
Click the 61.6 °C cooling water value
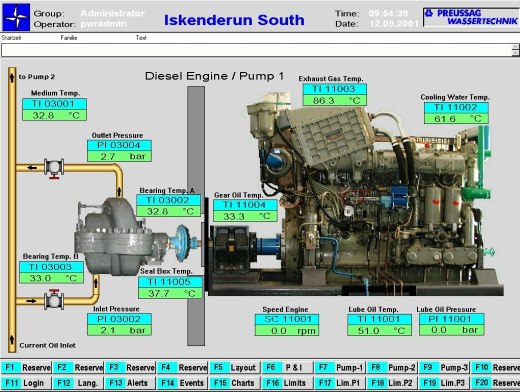click(x=456, y=119)
